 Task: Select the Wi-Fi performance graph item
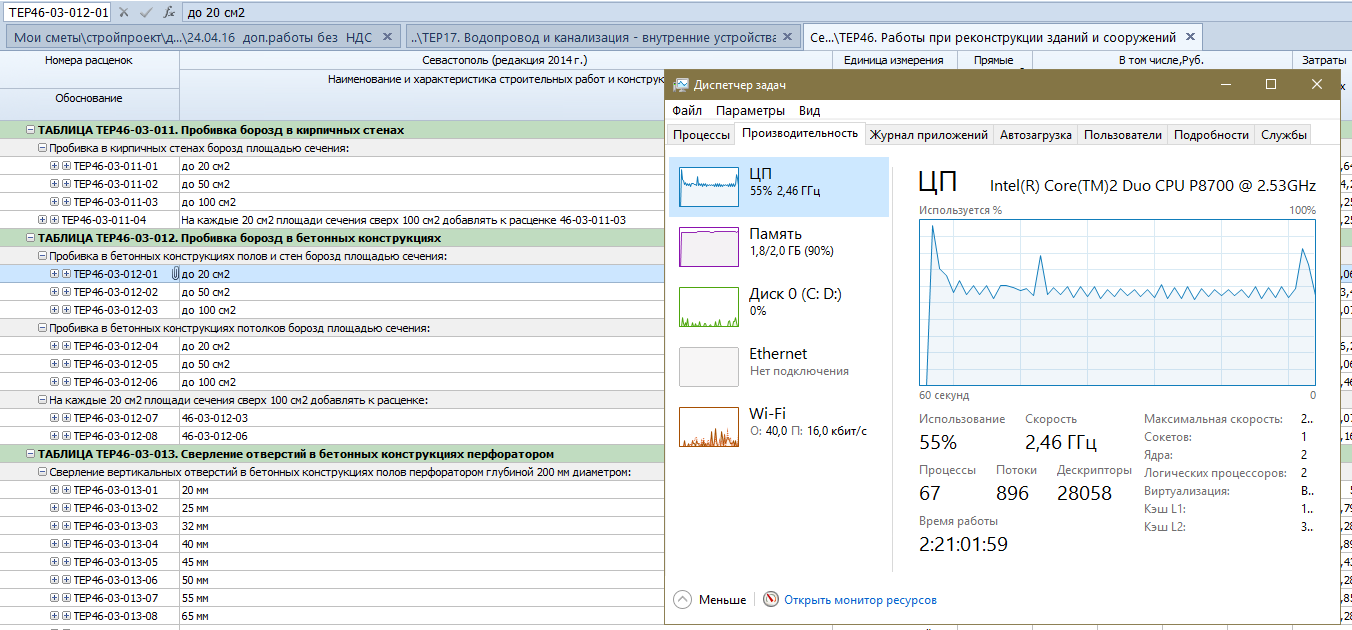coord(709,426)
